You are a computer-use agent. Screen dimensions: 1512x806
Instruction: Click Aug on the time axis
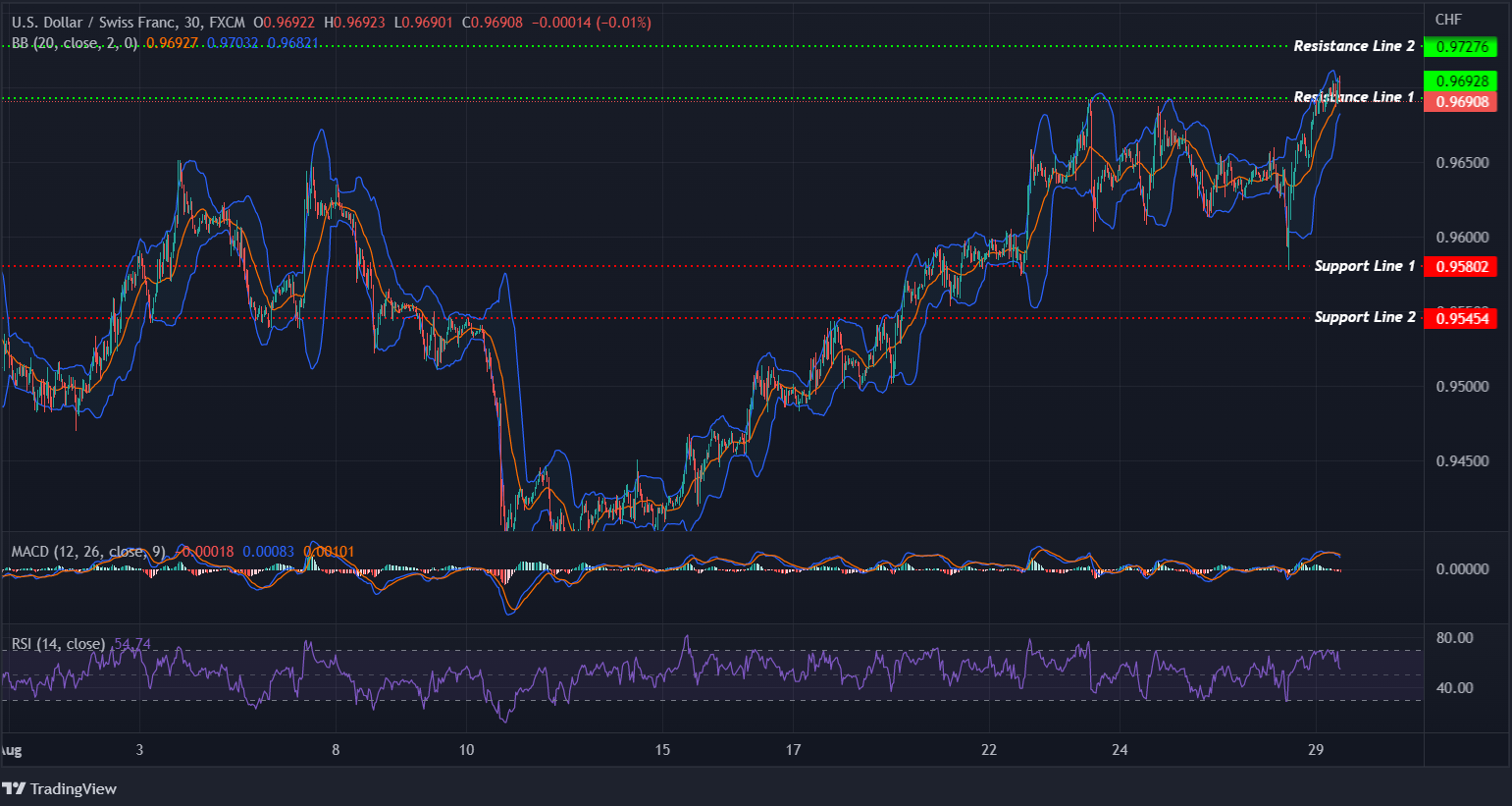click(11, 748)
